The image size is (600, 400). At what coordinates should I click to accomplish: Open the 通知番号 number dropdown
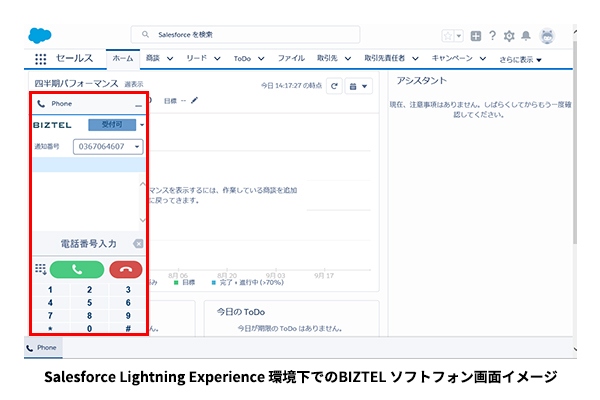click(137, 147)
